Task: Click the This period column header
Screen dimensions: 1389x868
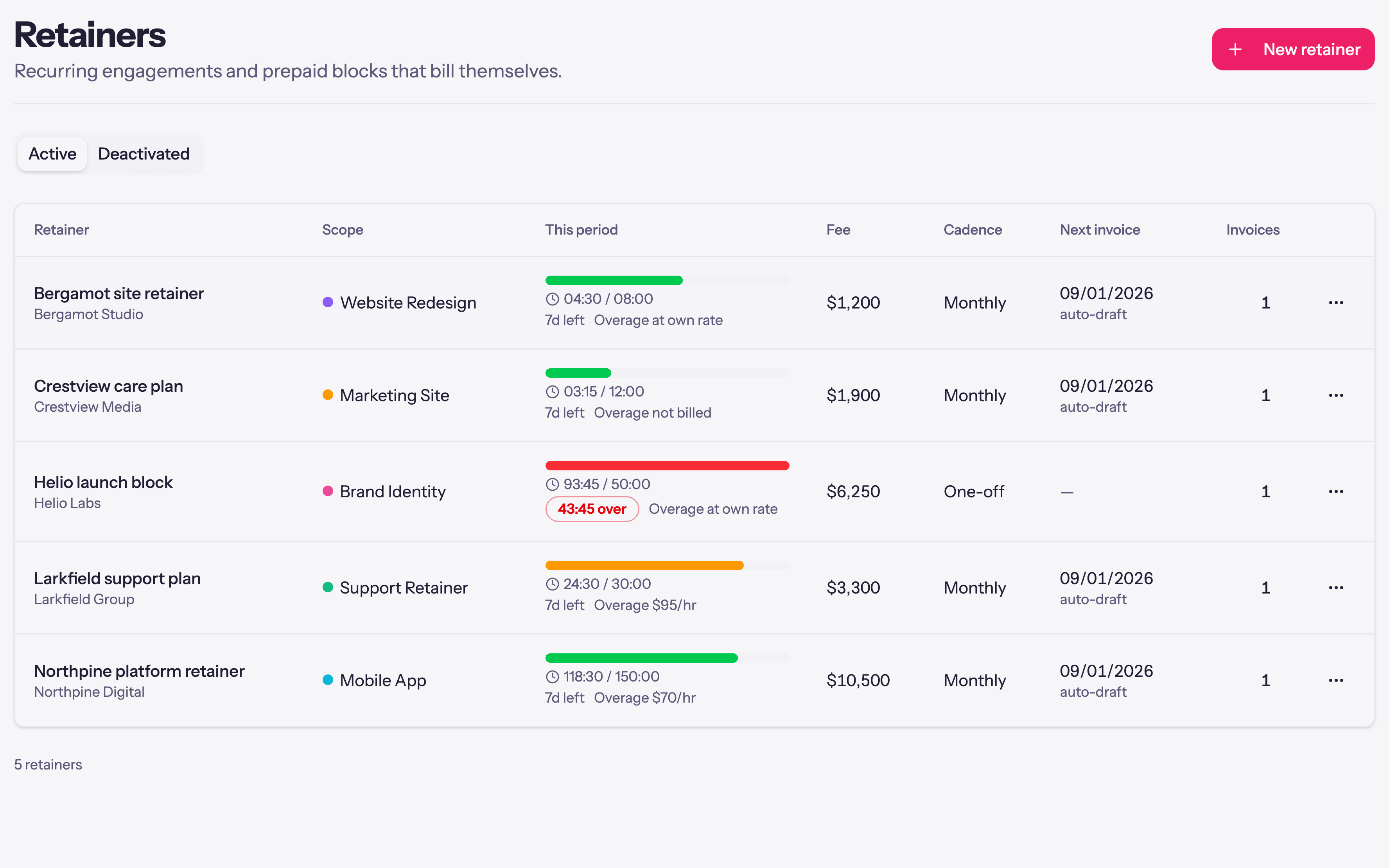Action: pos(581,230)
